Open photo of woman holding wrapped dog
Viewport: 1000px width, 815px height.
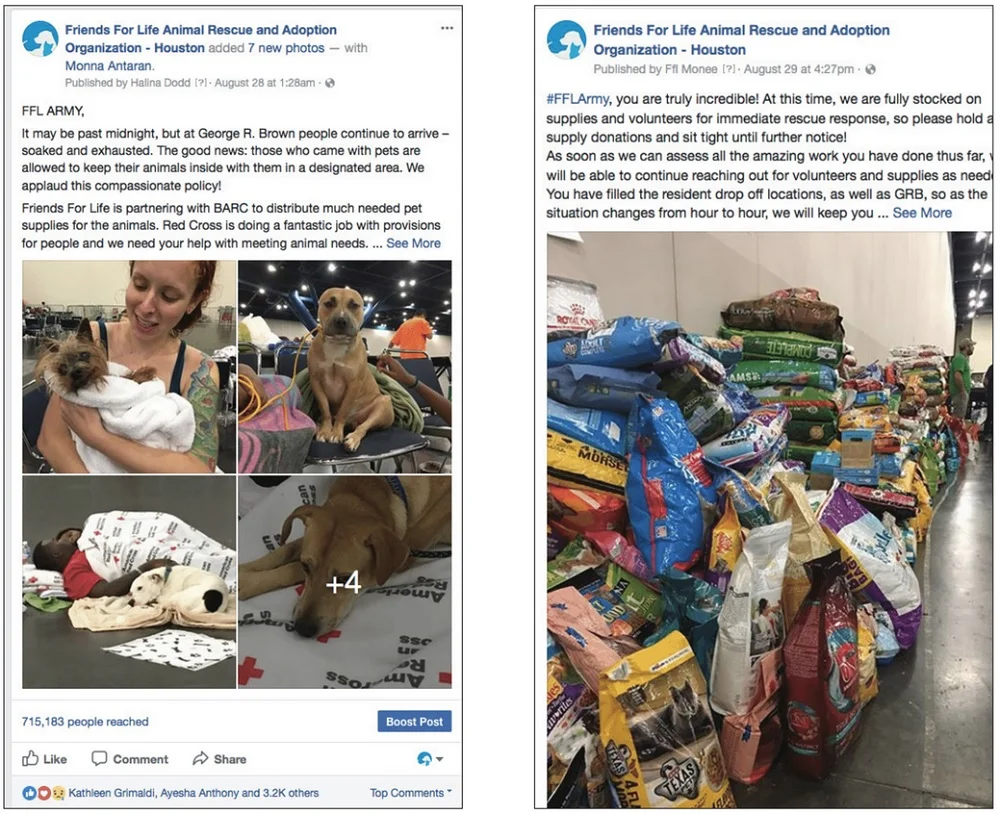(129, 367)
